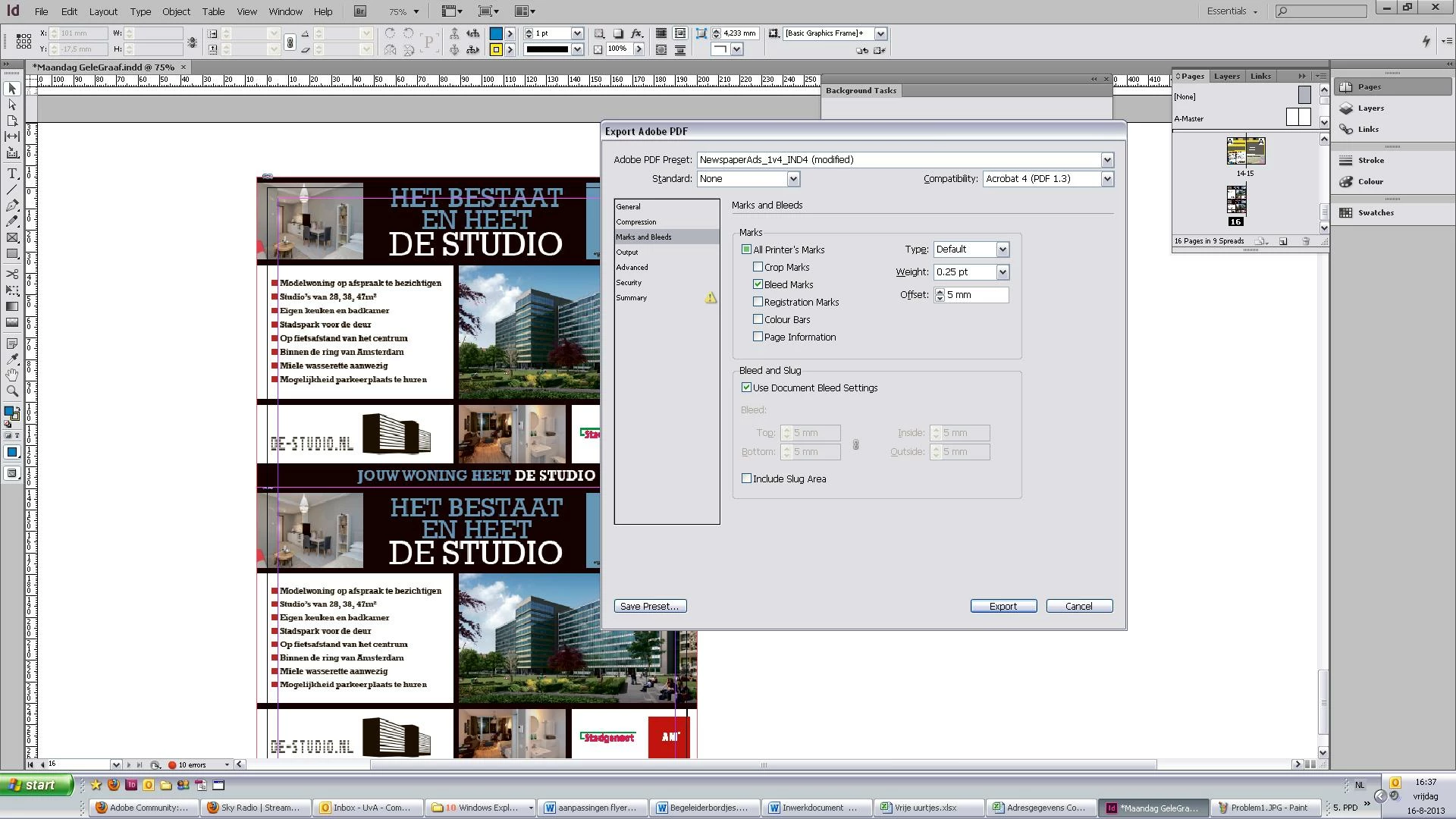Uncheck Use Document Bleed Settings

(x=747, y=388)
